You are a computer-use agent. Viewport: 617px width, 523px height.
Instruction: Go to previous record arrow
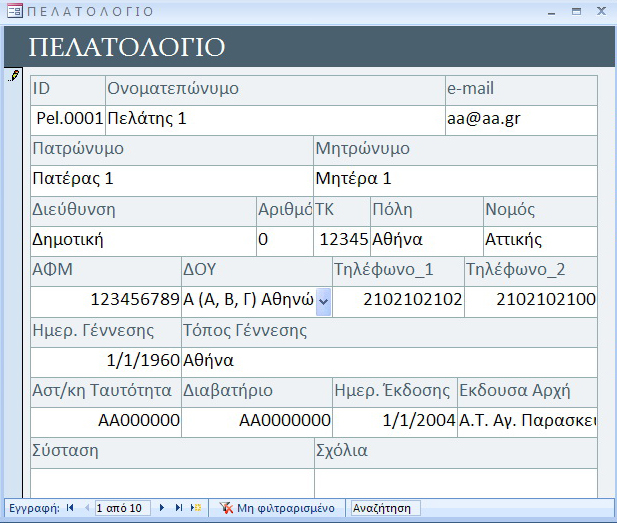(85, 508)
